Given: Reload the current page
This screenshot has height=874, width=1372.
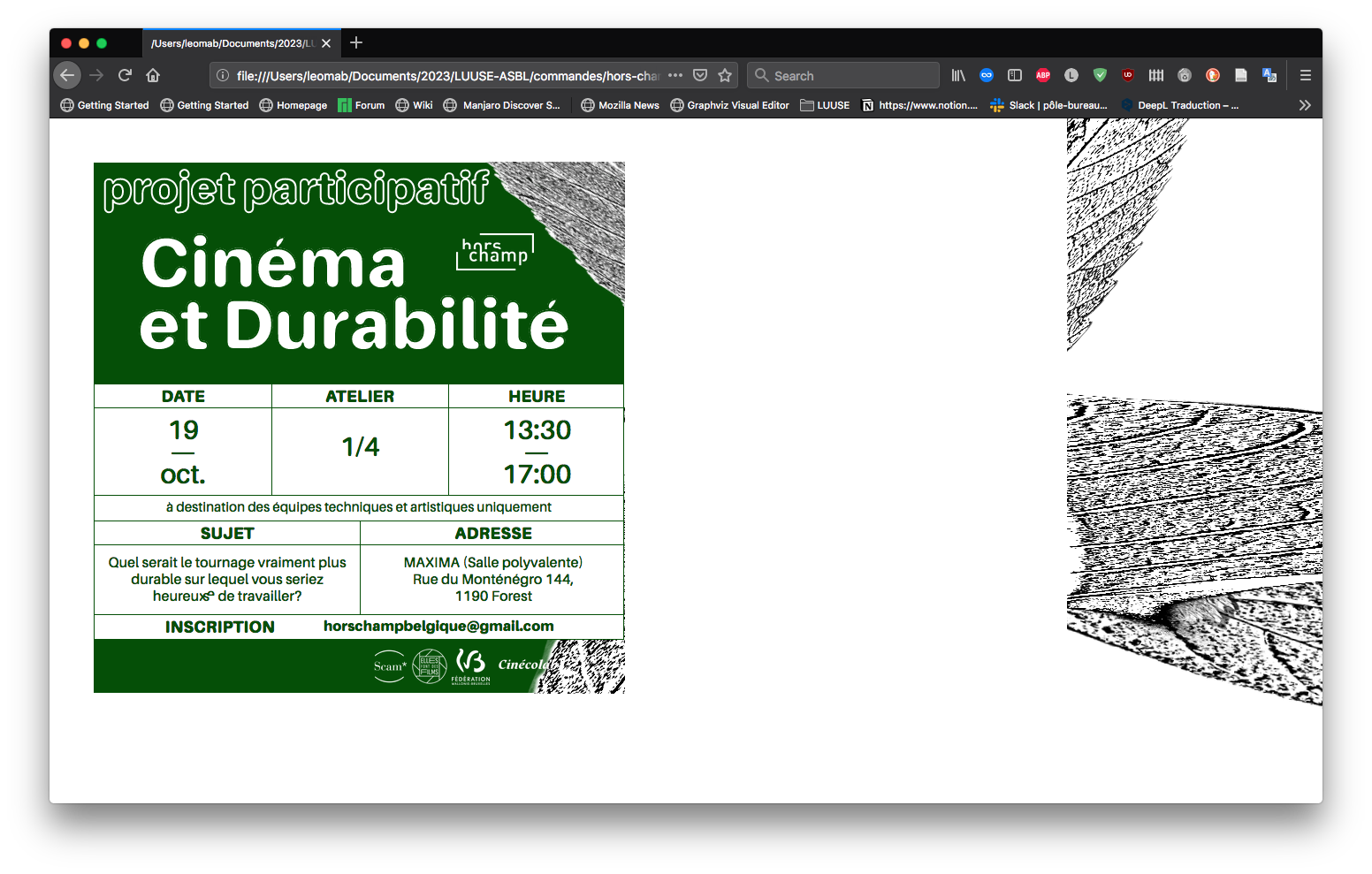Looking at the screenshot, I should (x=125, y=75).
